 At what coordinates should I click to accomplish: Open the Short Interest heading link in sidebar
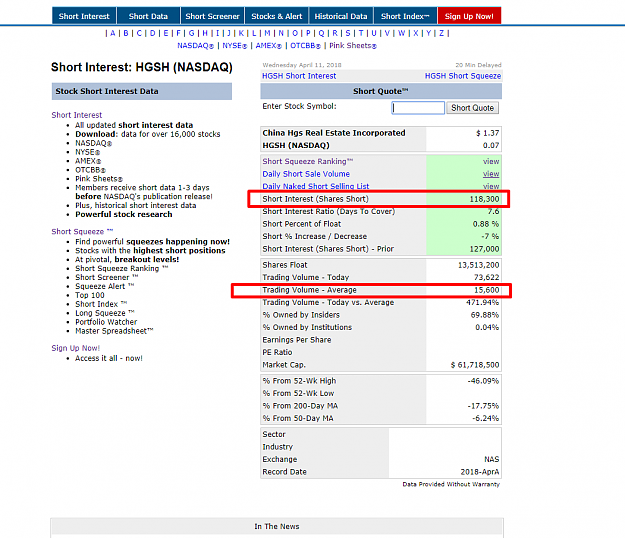pos(77,115)
